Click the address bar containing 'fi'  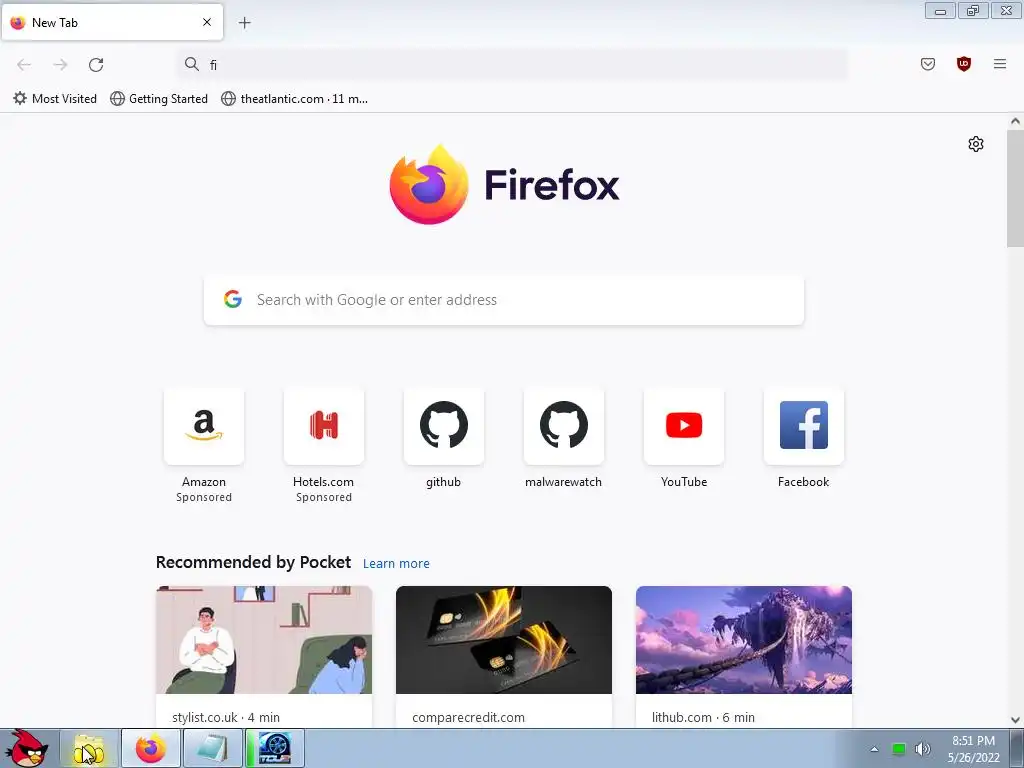pos(513,65)
